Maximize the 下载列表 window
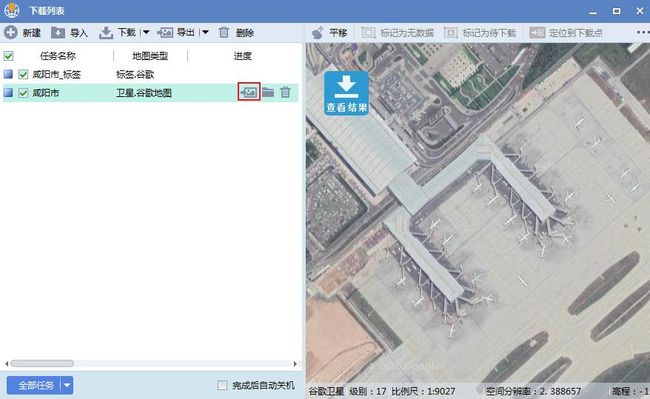The height and width of the screenshot is (399, 650). pos(616,11)
